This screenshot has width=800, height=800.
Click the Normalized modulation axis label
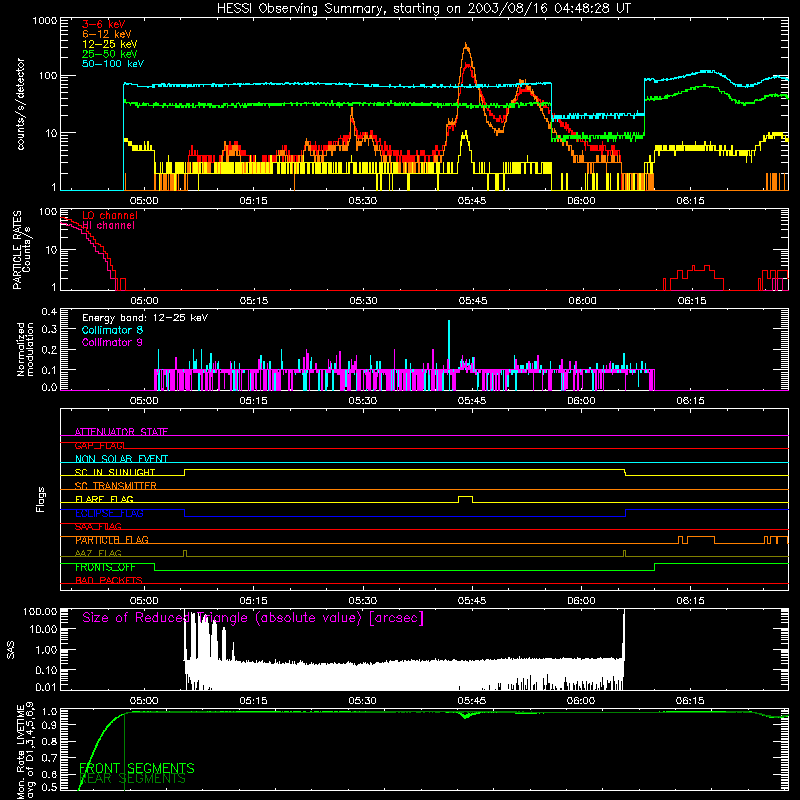pyautogui.click(x=25, y=349)
